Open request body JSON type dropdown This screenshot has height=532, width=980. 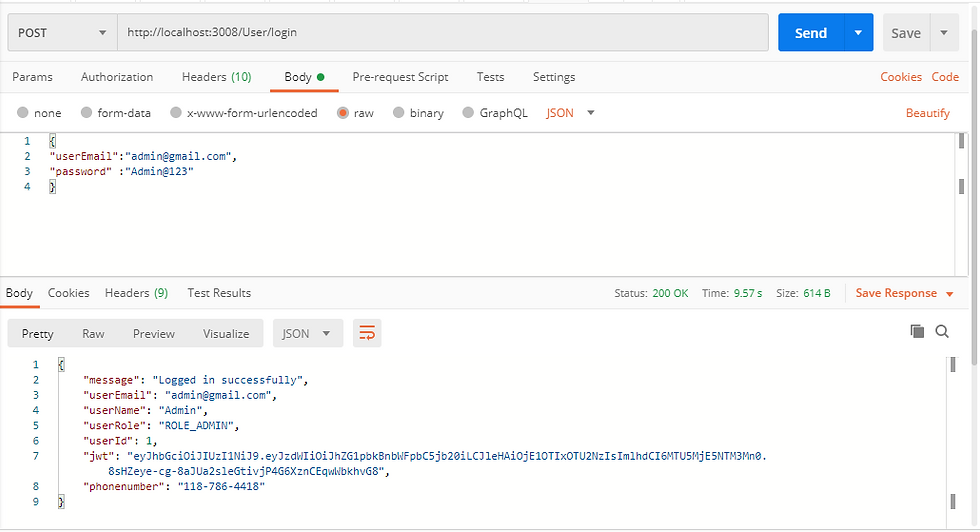click(x=570, y=113)
